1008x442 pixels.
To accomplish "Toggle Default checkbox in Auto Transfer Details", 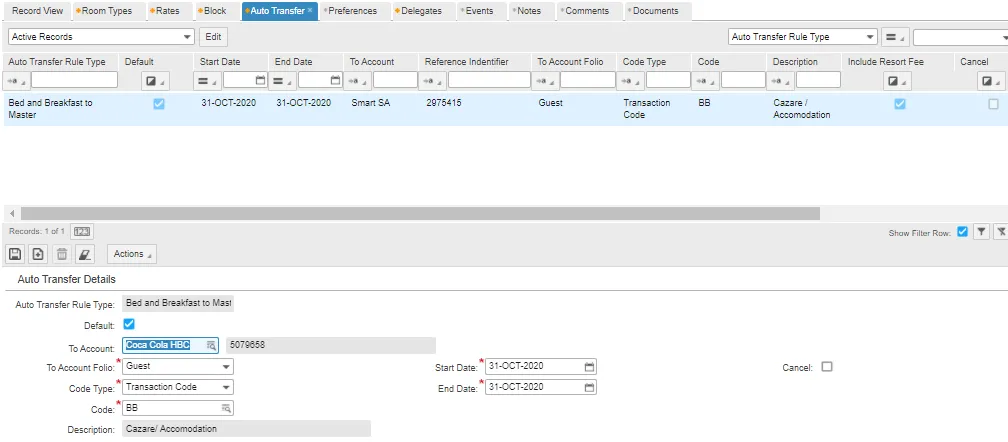I will pos(129,324).
